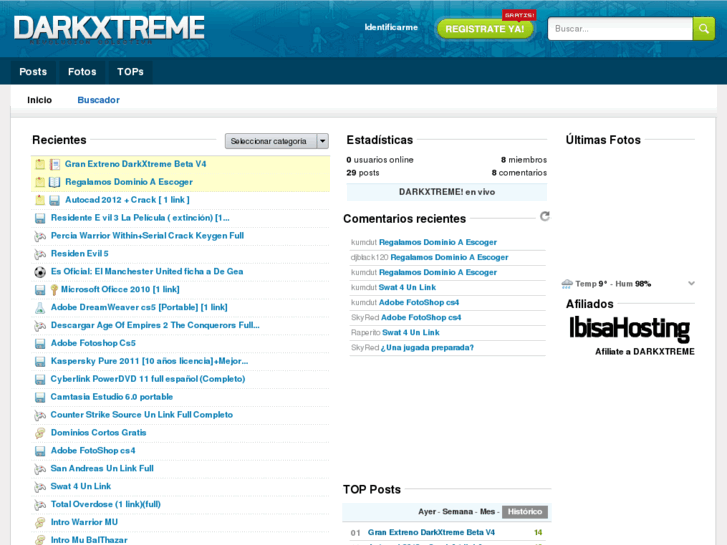Open Raperito's comment on Swat 4 Un Link
727x545 pixels.
411,333
